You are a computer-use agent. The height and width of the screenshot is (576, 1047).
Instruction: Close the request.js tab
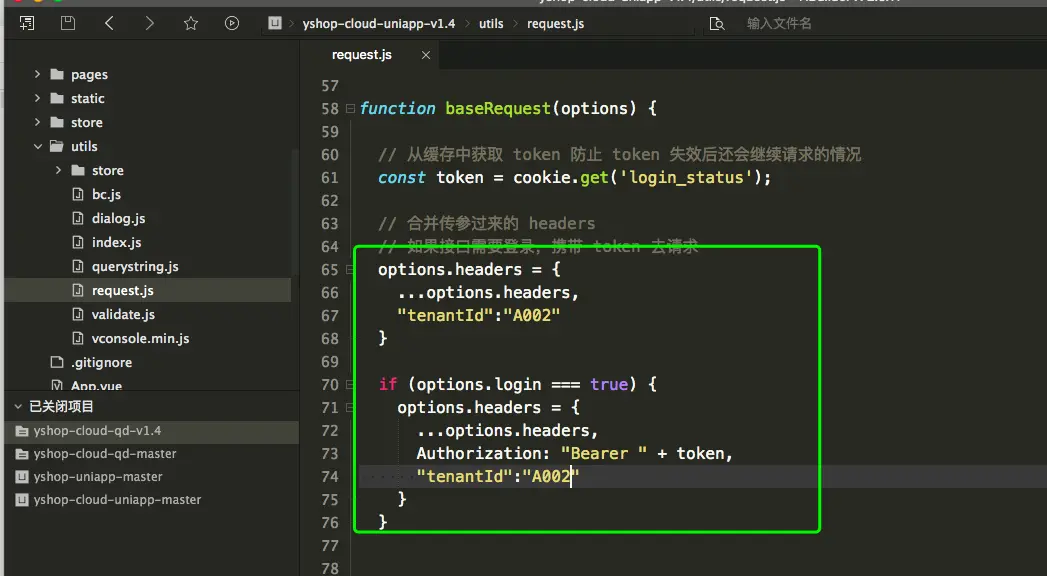[x=426, y=55]
